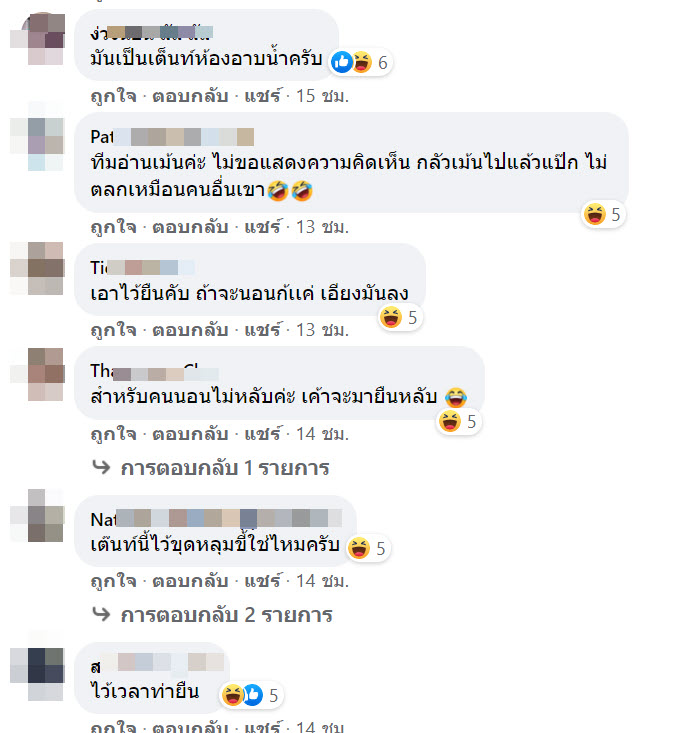This screenshot has width=685, height=733.
Task: View reactions on the last visible comment
Action: [x=251, y=695]
